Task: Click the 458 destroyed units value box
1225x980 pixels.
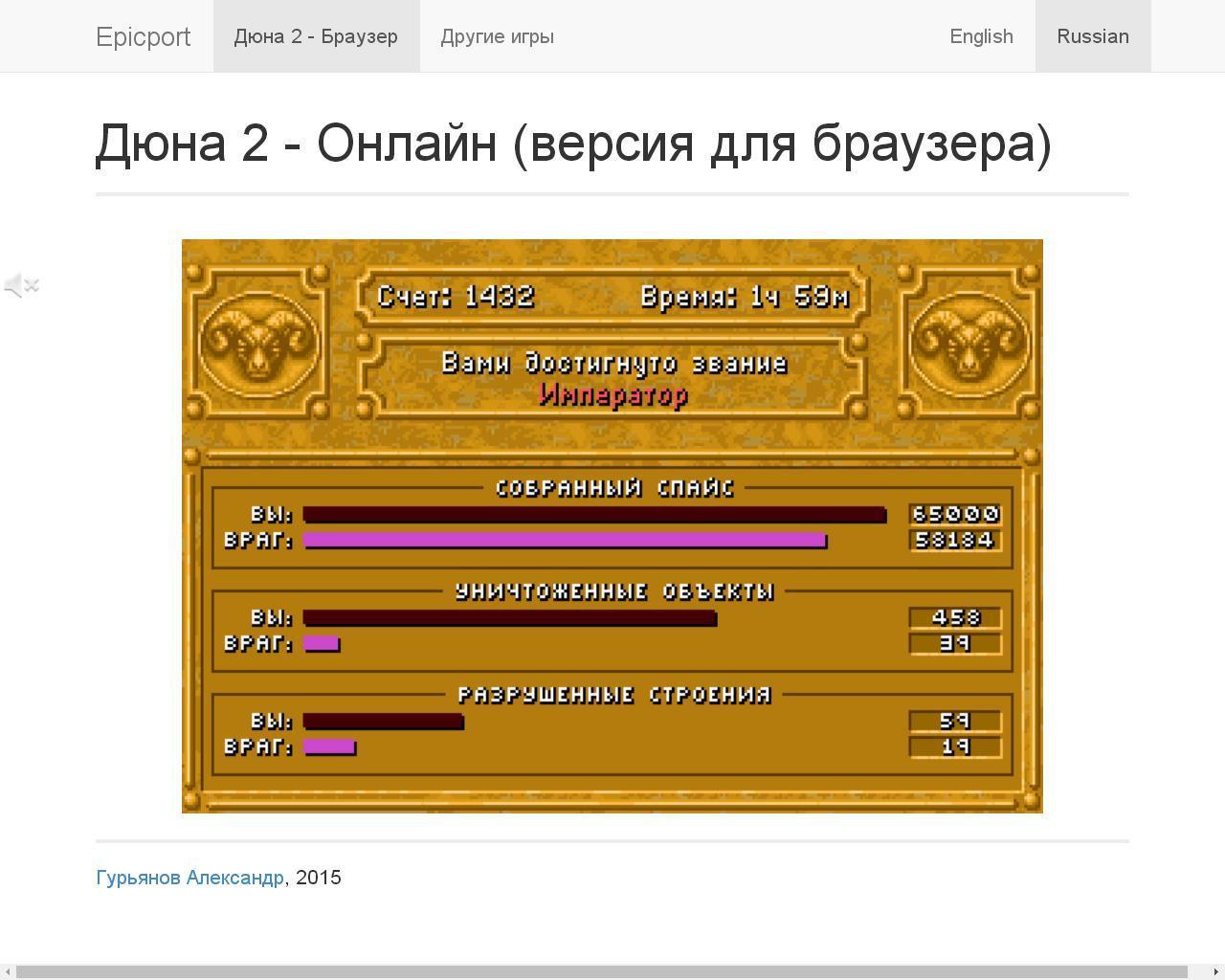Action: pyautogui.click(x=955, y=618)
